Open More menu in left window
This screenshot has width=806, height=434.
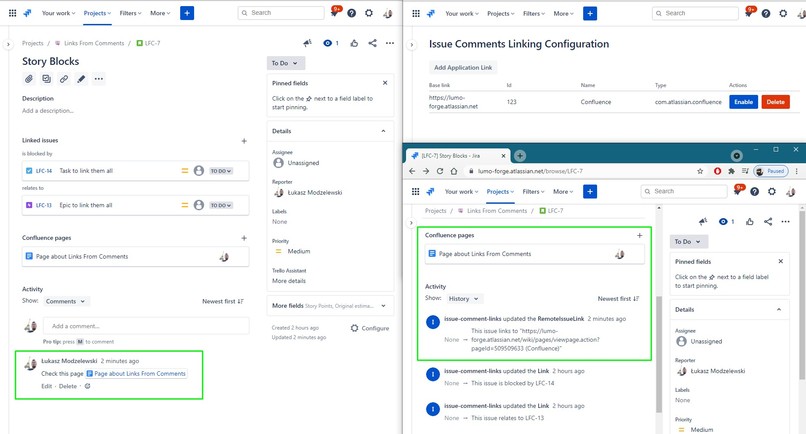coord(160,13)
